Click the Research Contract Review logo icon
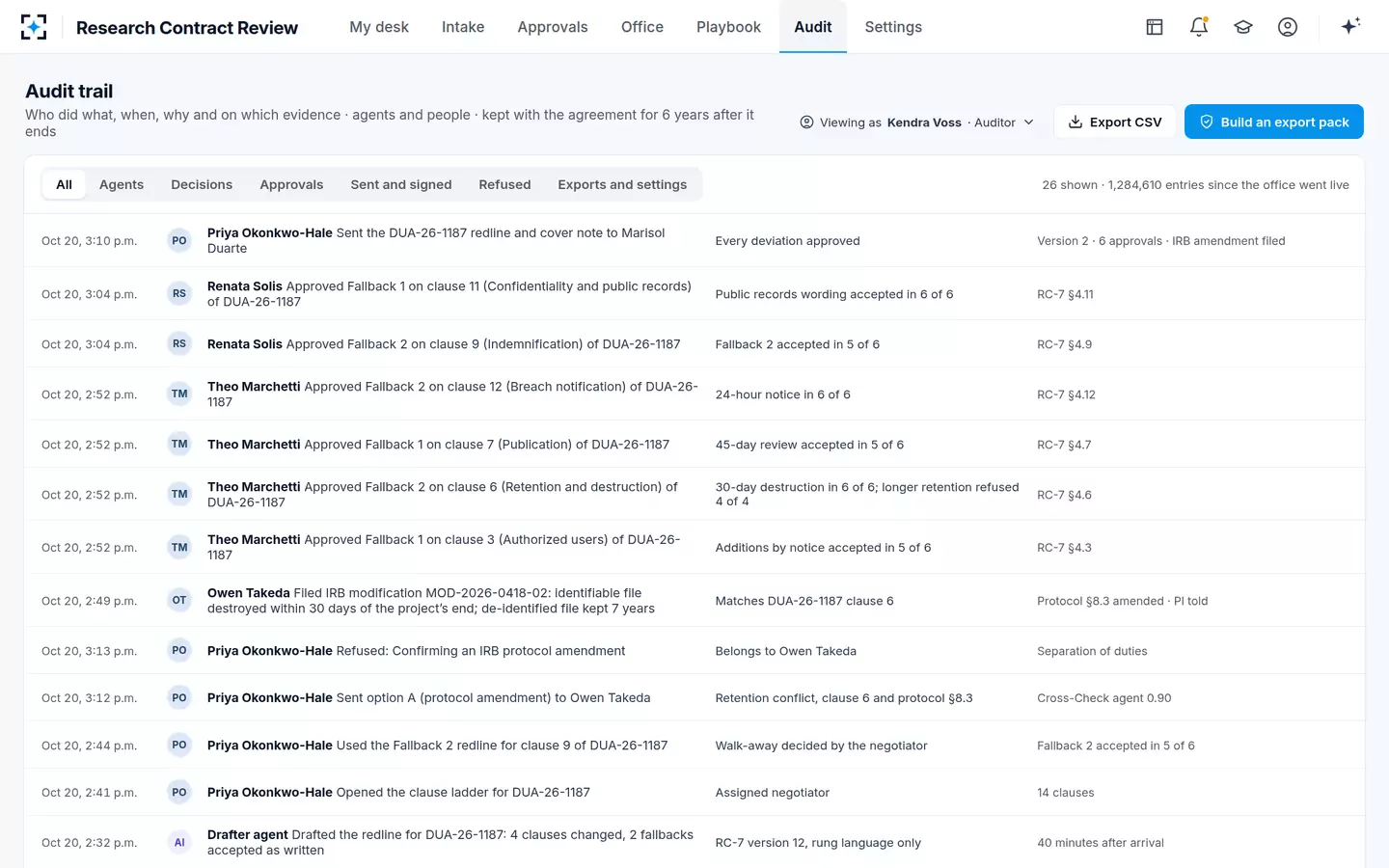This screenshot has height=868, width=1389. pos(34,27)
